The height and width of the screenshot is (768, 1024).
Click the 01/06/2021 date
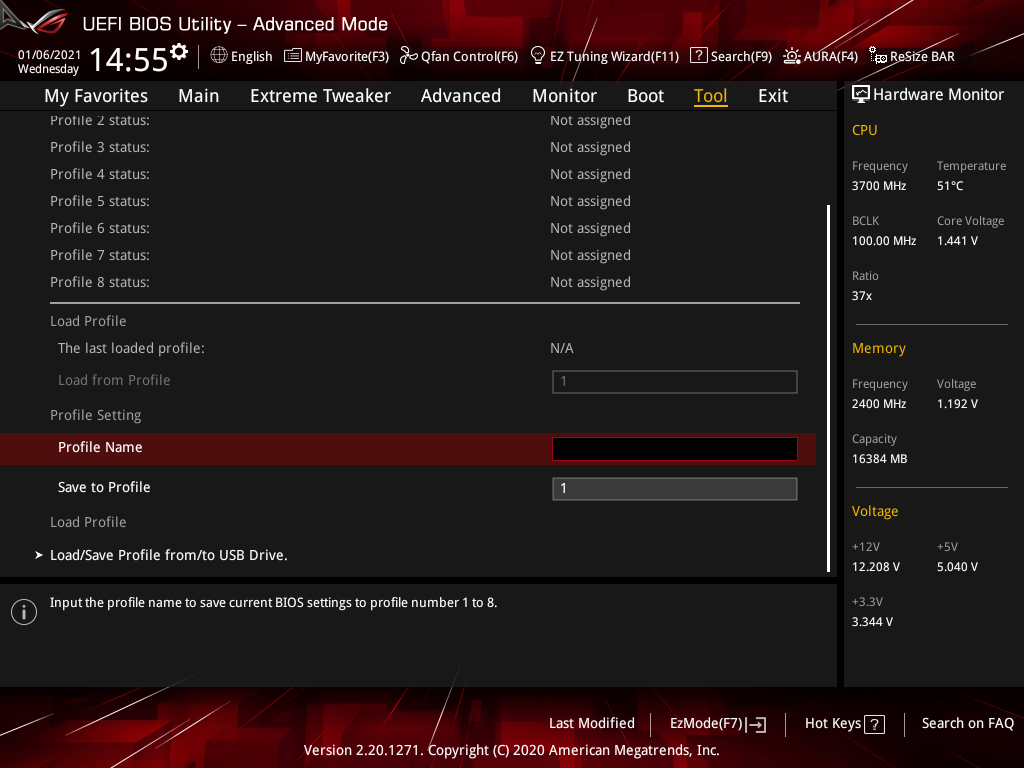tap(49, 55)
